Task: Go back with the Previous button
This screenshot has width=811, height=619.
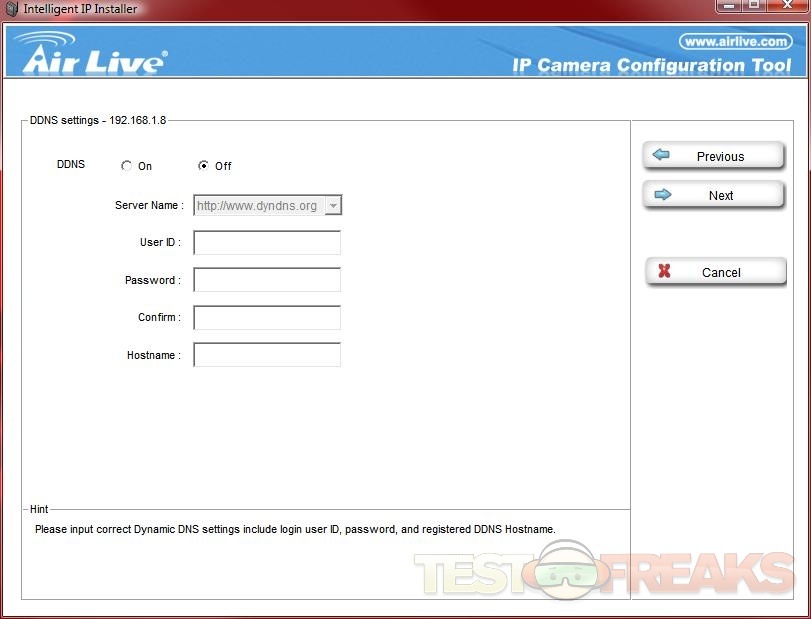Action: tap(713, 157)
